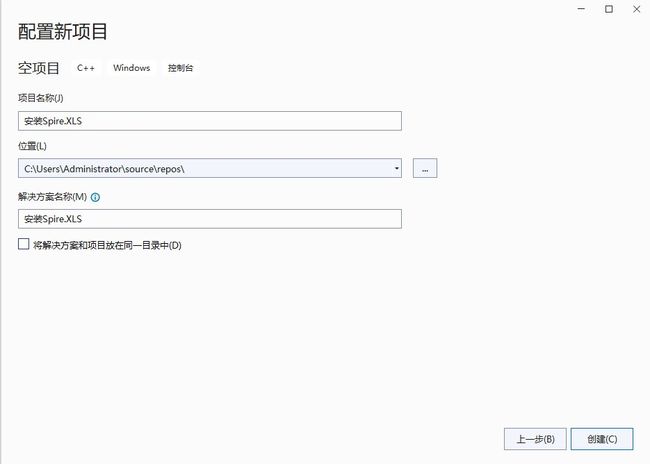Click the Windows tag label
The height and width of the screenshot is (464, 650).
[131, 68]
